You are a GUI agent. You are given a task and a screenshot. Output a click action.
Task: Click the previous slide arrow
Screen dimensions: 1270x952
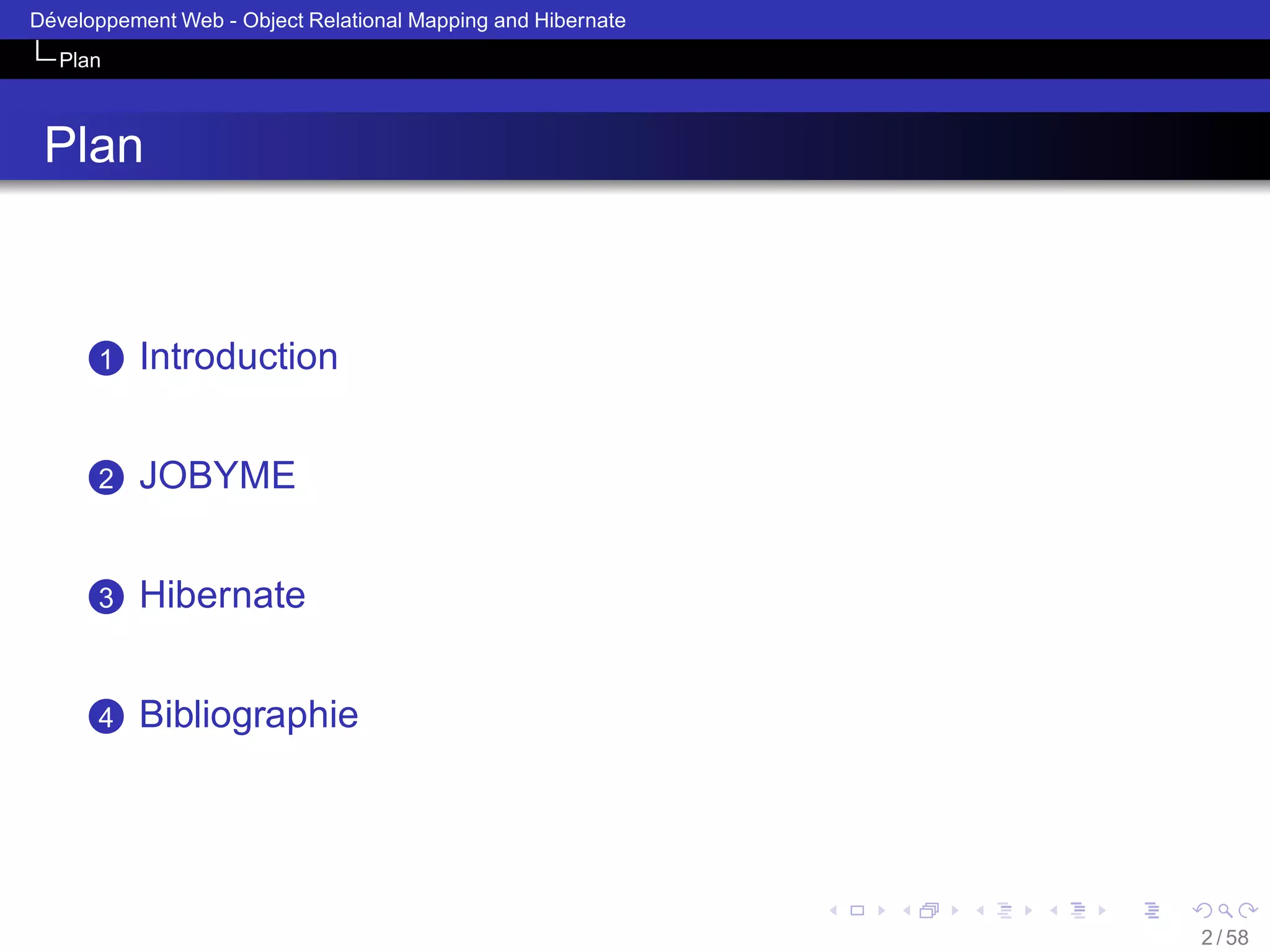click(833, 910)
